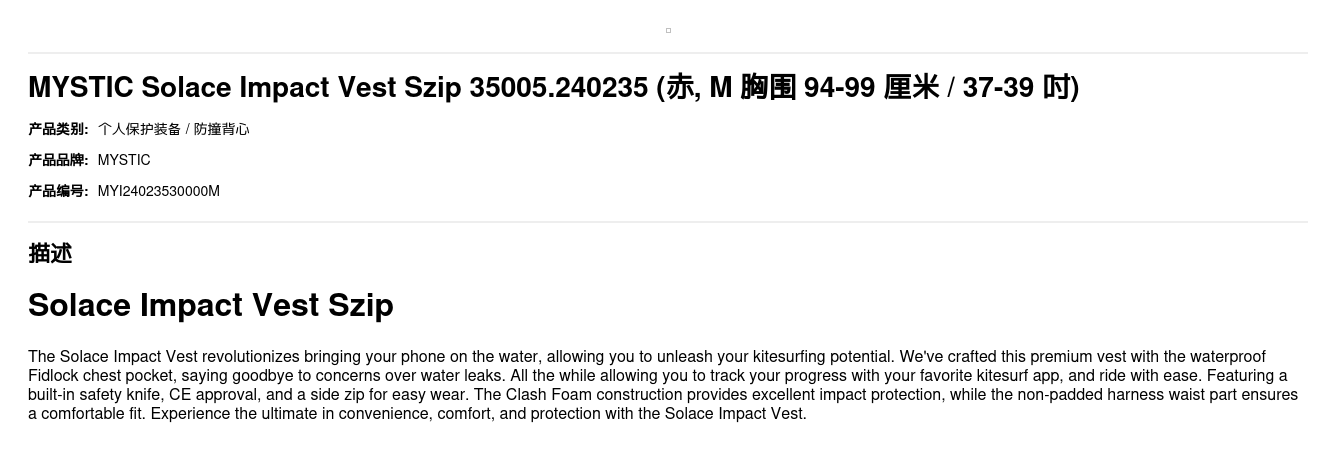Click the small placeholder image at top

click(x=668, y=30)
